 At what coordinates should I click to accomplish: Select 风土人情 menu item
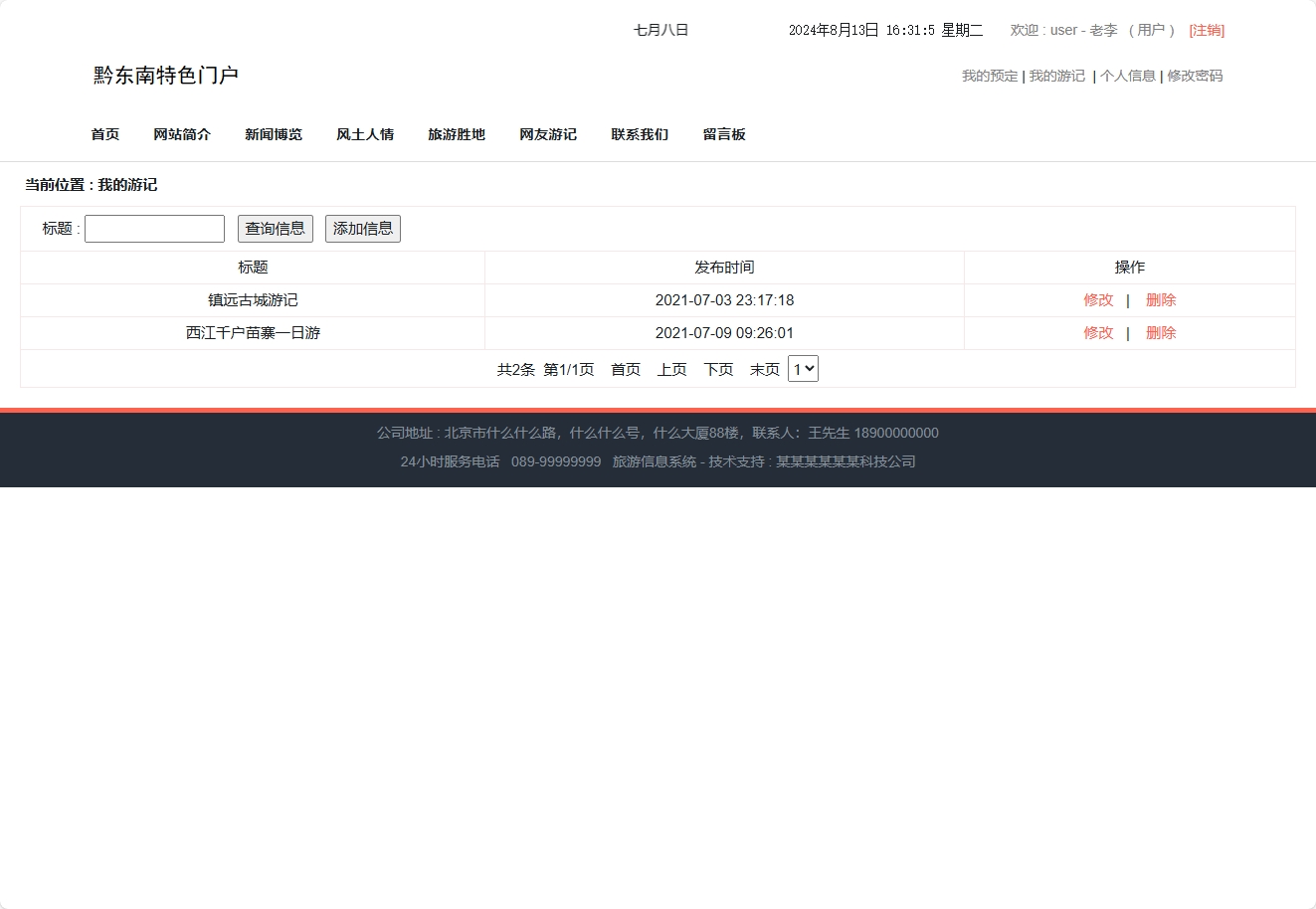pyautogui.click(x=365, y=134)
